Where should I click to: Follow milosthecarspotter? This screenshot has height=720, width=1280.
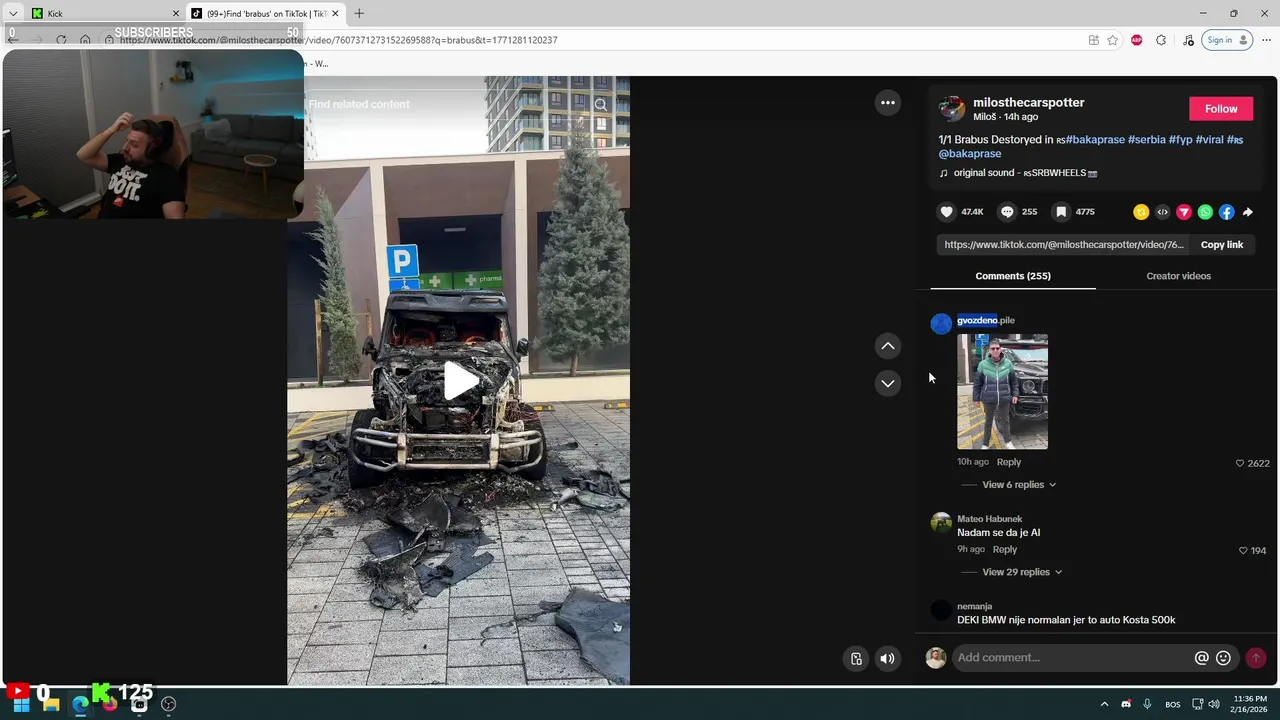tap(1220, 108)
